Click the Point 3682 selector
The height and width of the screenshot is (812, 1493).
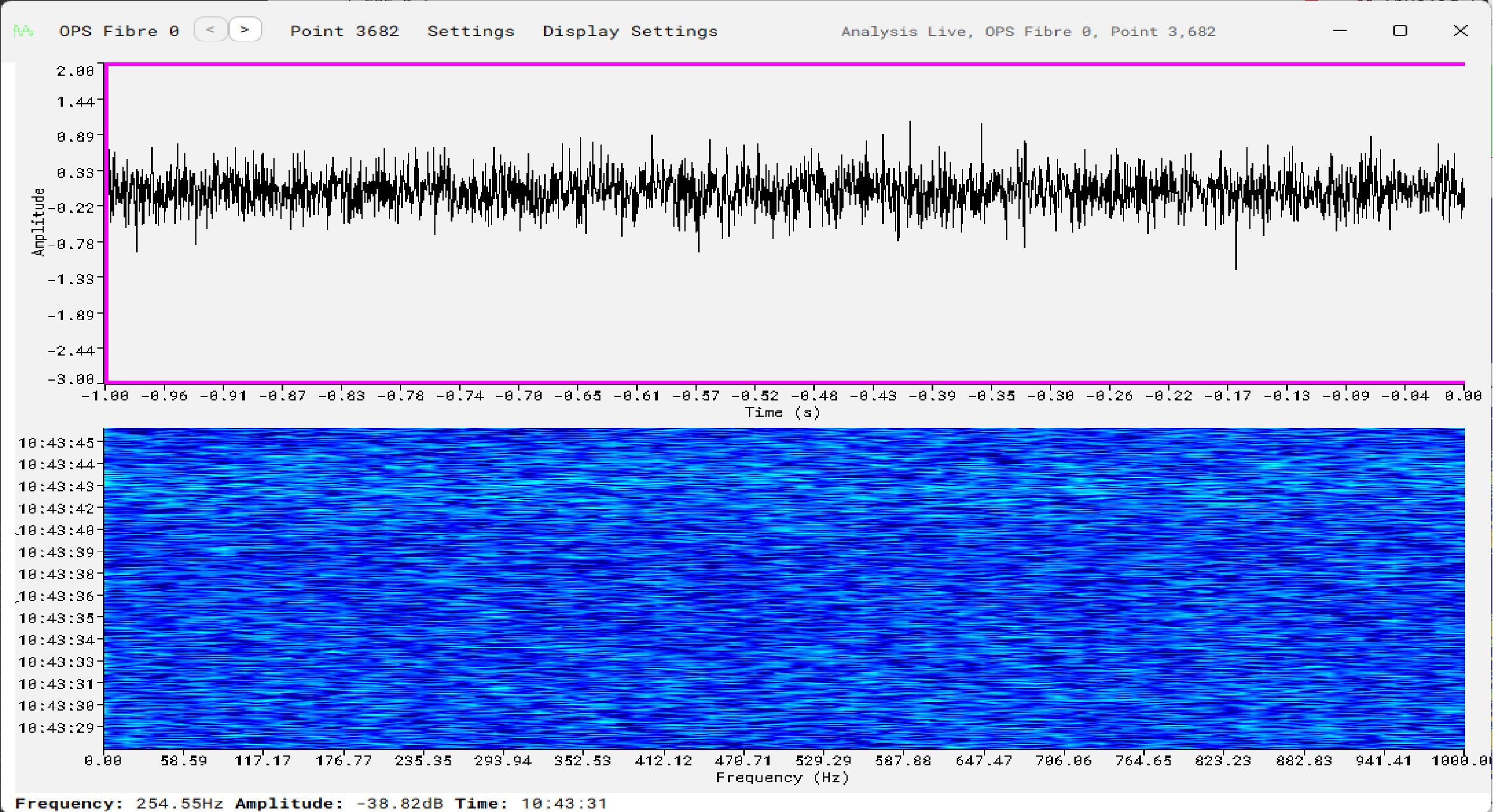tap(345, 31)
